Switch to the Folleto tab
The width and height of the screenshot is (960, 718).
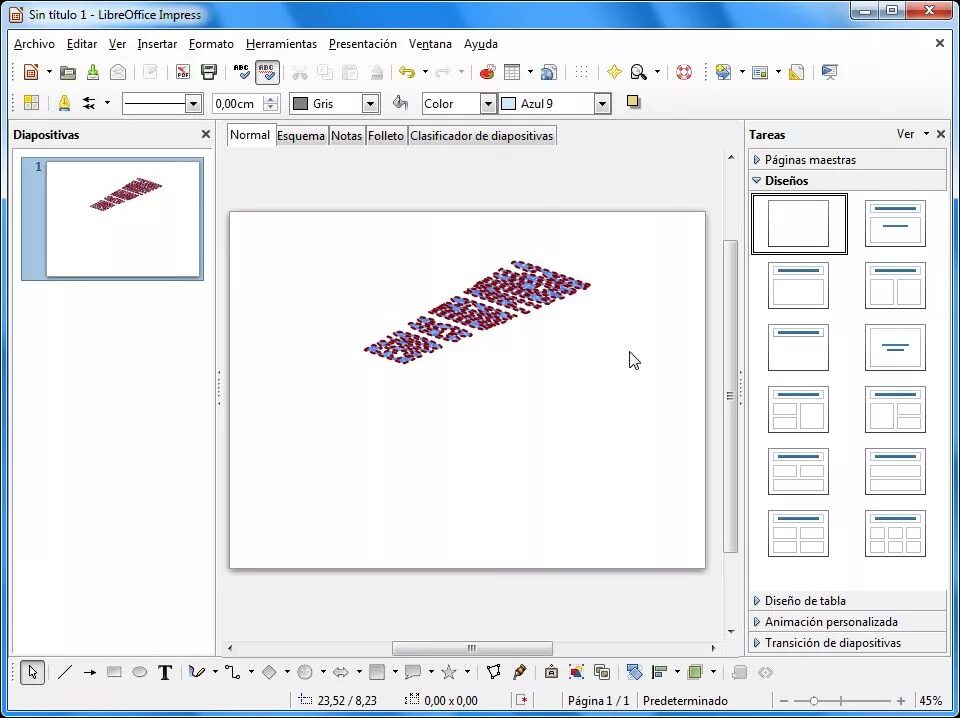pos(386,136)
